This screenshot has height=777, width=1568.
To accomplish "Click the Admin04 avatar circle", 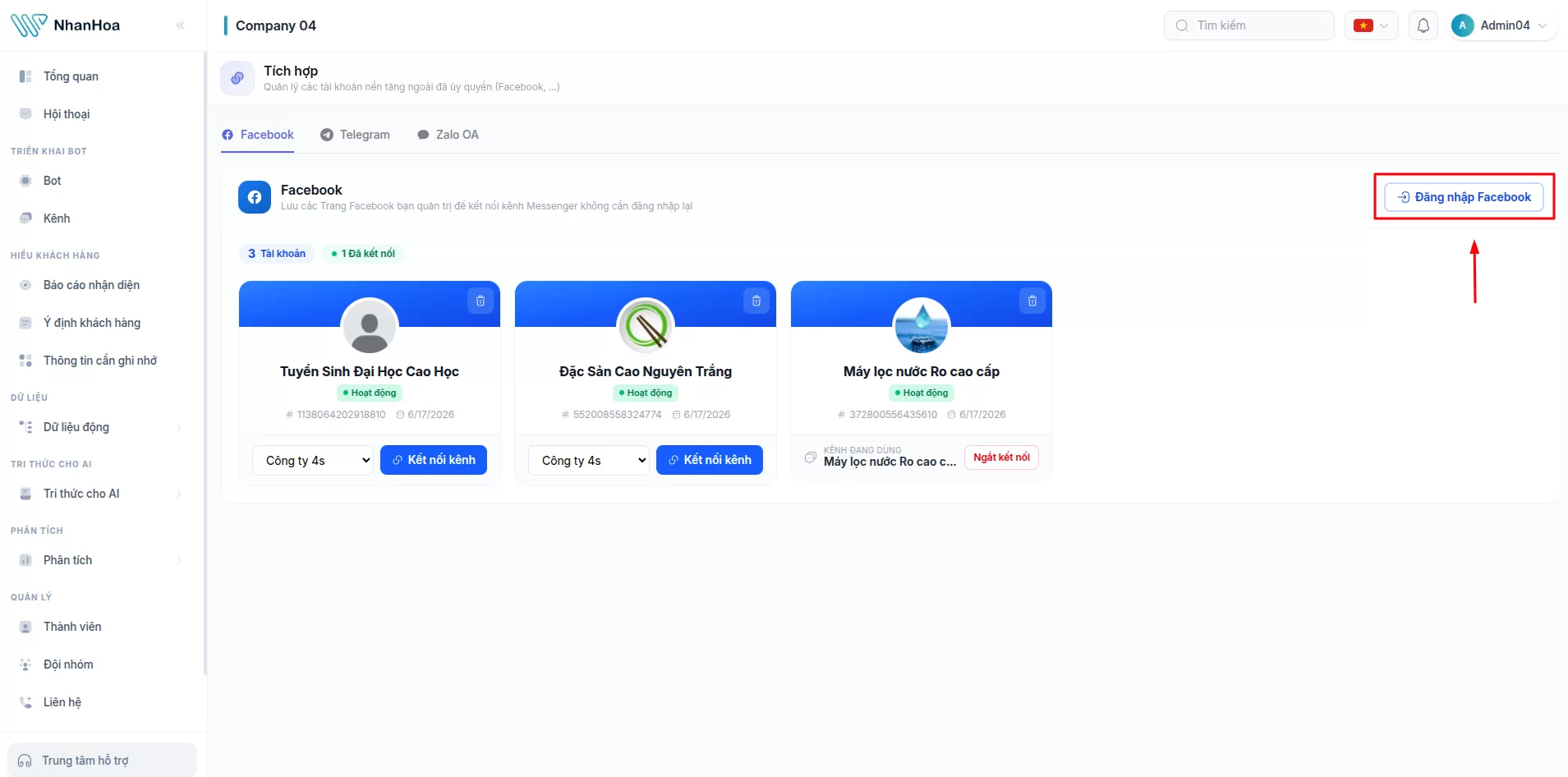I will pos(1462,25).
